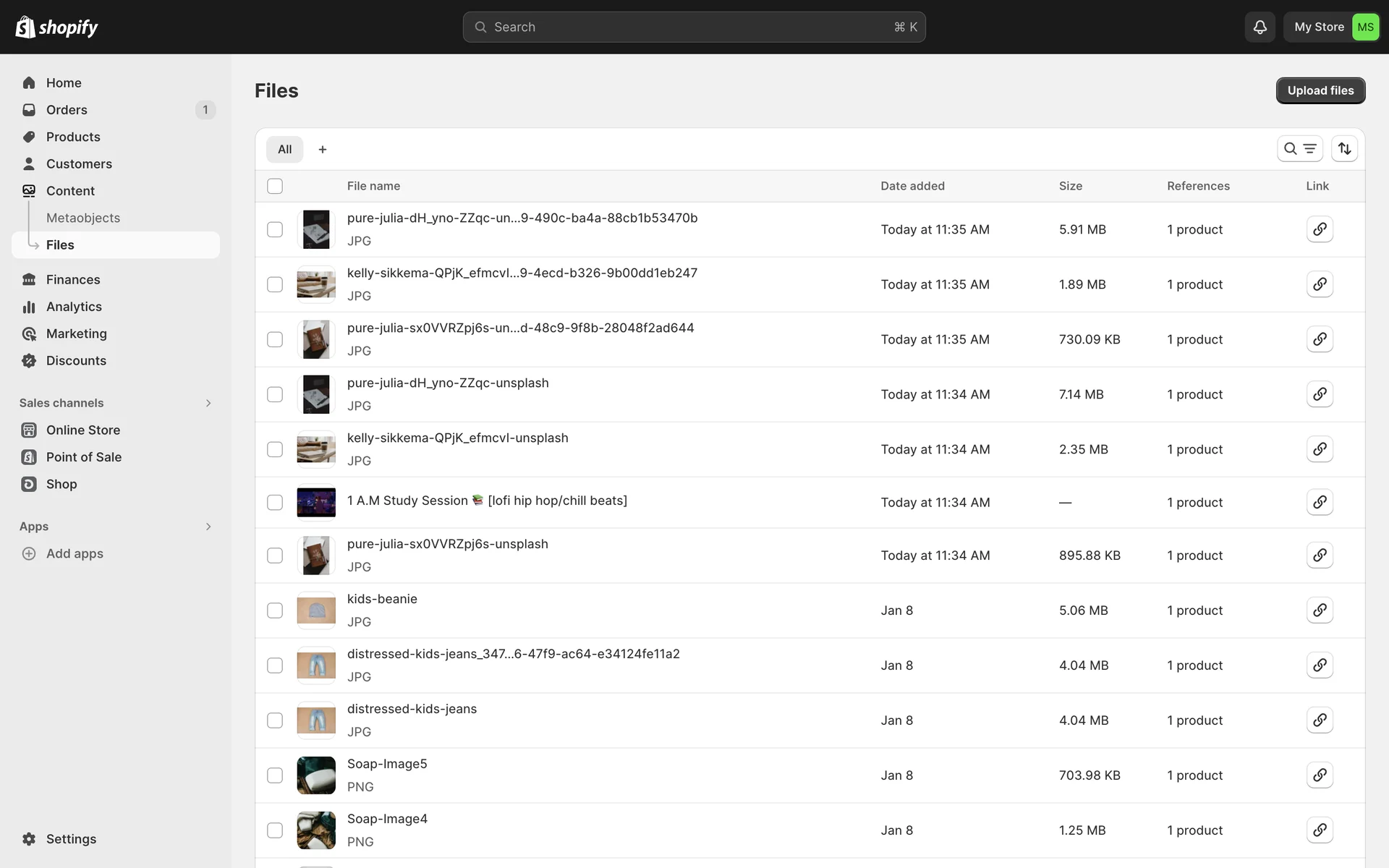
Task: Go to Discounts in sidebar
Action: click(76, 360)
